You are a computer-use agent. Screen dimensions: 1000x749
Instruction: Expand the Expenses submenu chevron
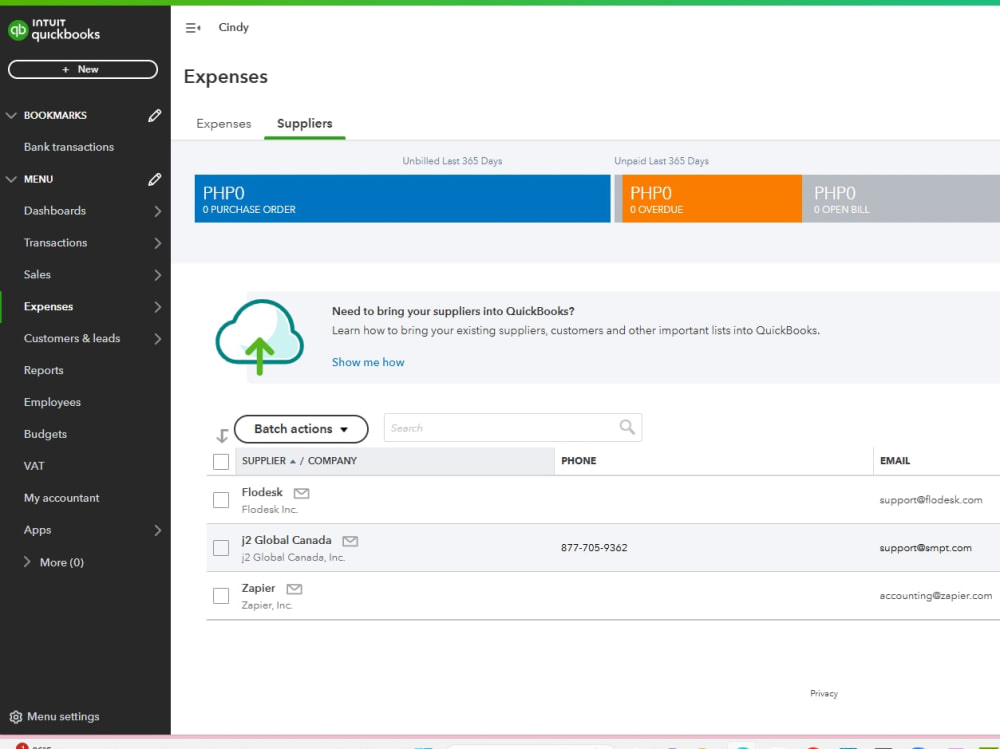click(158, 307)
